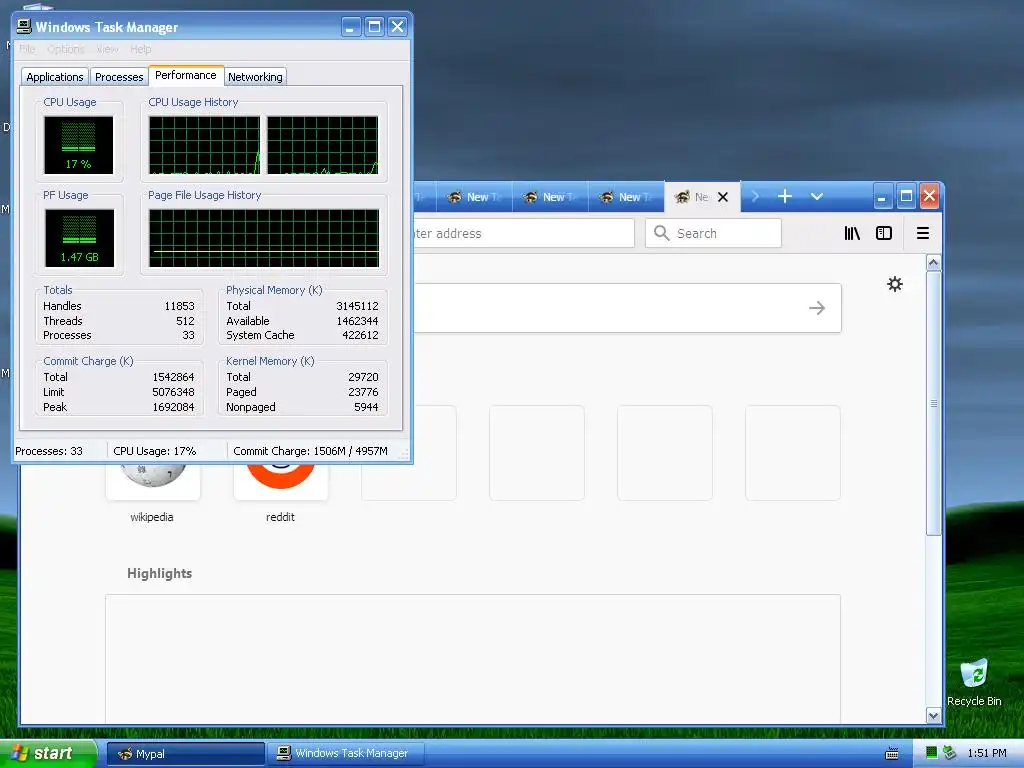This screenshot has height=768, width=1024.
Task: Focus the browser address bar
Action: pyautogui.click(x=523, y=233)
